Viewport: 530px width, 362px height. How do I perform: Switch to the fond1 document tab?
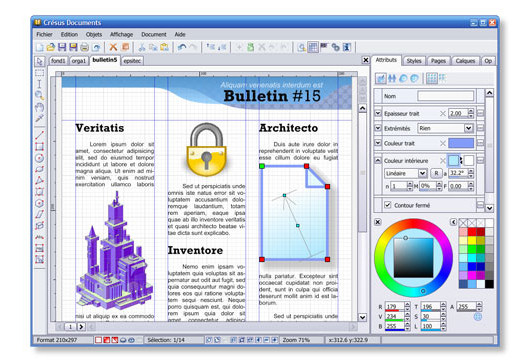pyautogui.click(x=58, y=61)
